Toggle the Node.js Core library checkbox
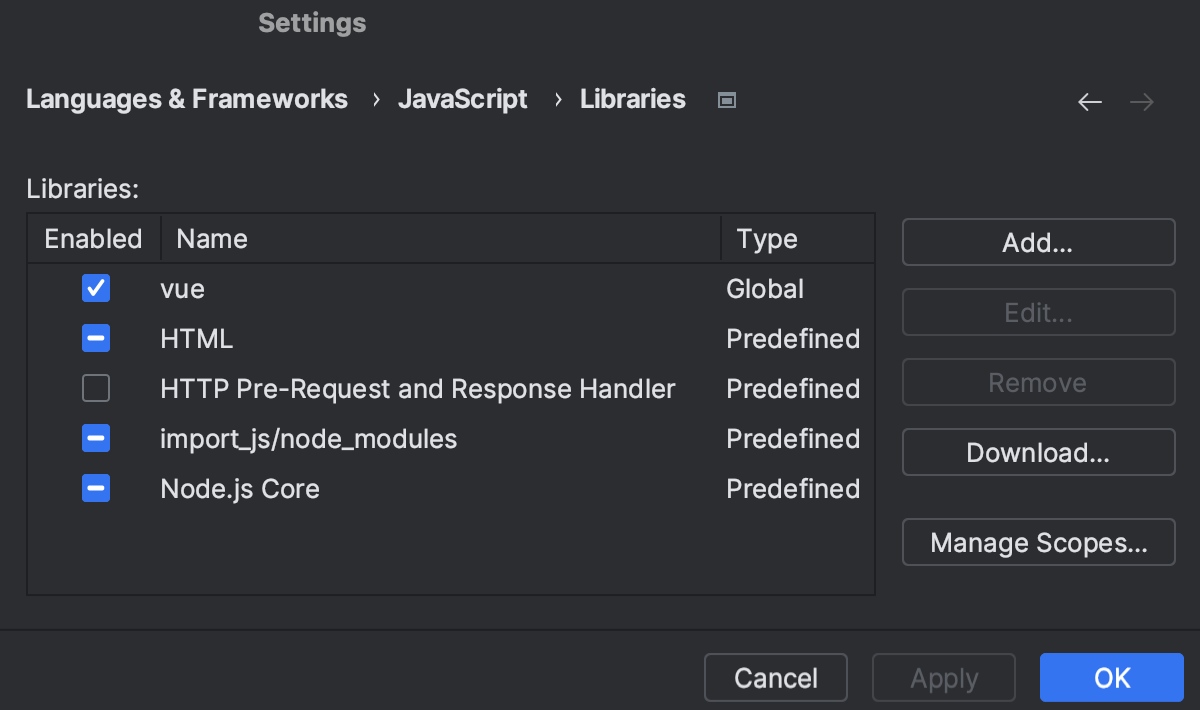1200x710 pixels. tap(95, 488)
